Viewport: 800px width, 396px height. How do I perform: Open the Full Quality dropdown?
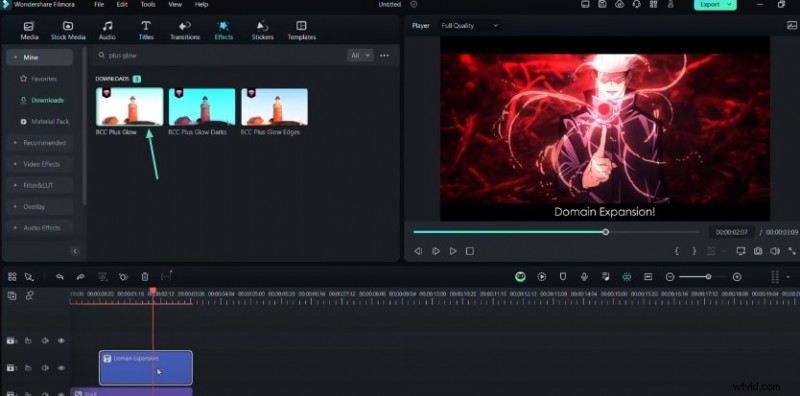469,26
